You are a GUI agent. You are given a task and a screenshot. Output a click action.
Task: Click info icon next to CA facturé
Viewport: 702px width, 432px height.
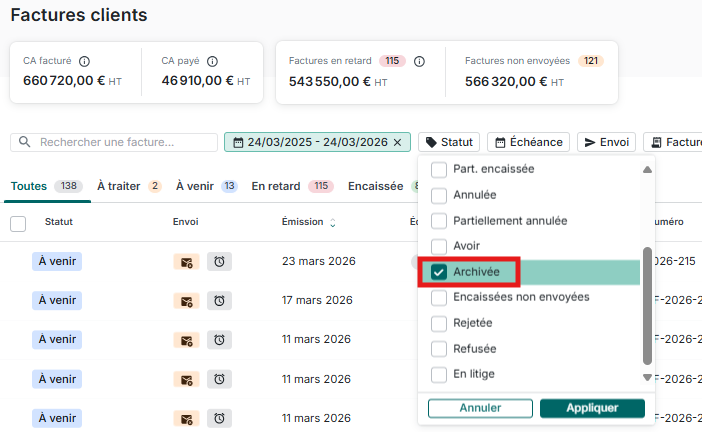point(84,61)
